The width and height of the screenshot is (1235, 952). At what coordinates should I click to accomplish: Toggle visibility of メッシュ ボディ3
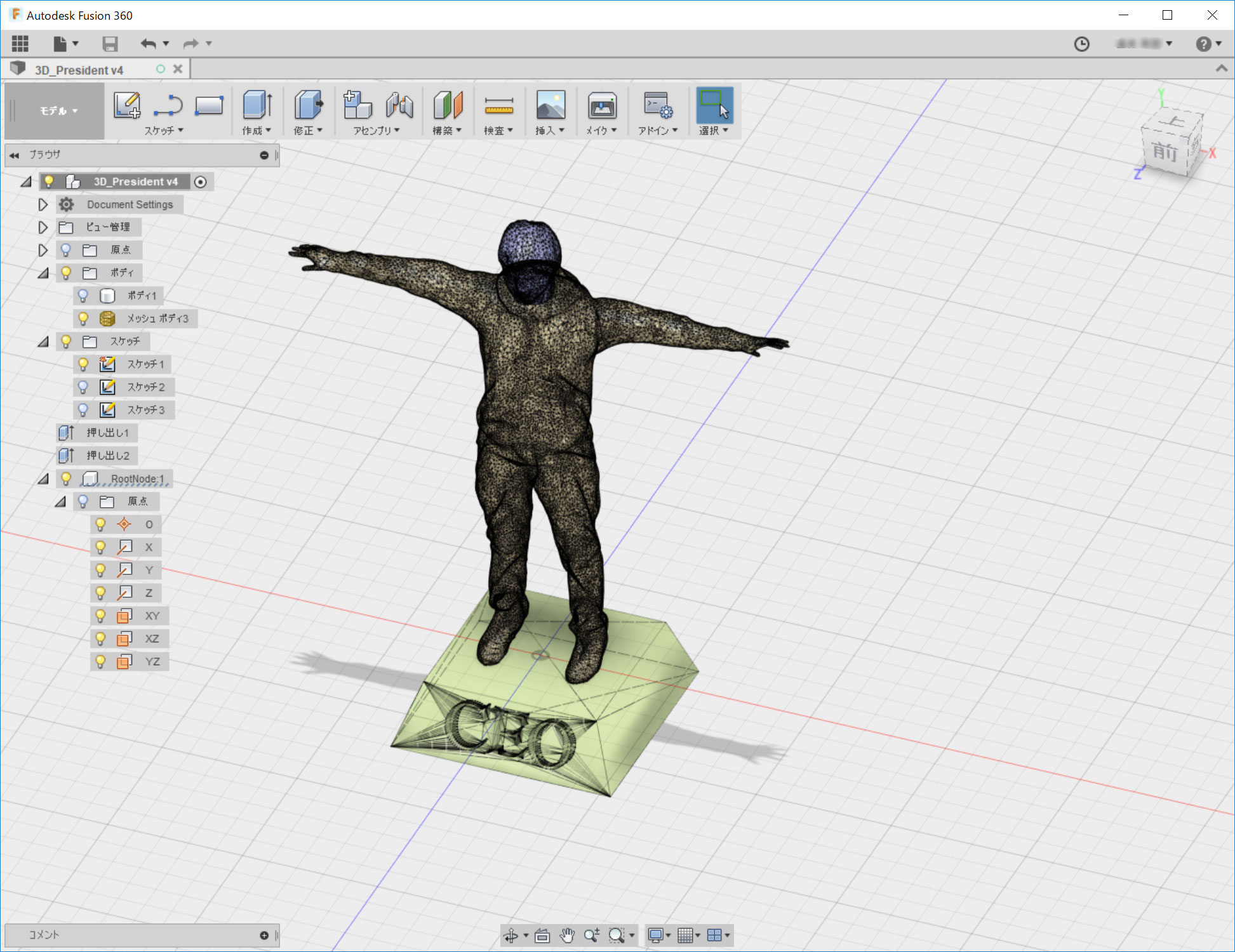[x=83, y=319]
